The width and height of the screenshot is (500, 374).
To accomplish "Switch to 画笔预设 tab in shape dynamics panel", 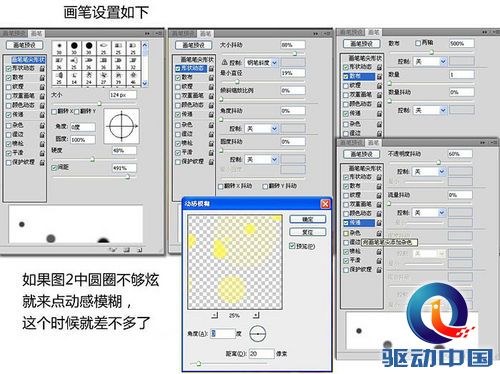I will click(182, 34).
